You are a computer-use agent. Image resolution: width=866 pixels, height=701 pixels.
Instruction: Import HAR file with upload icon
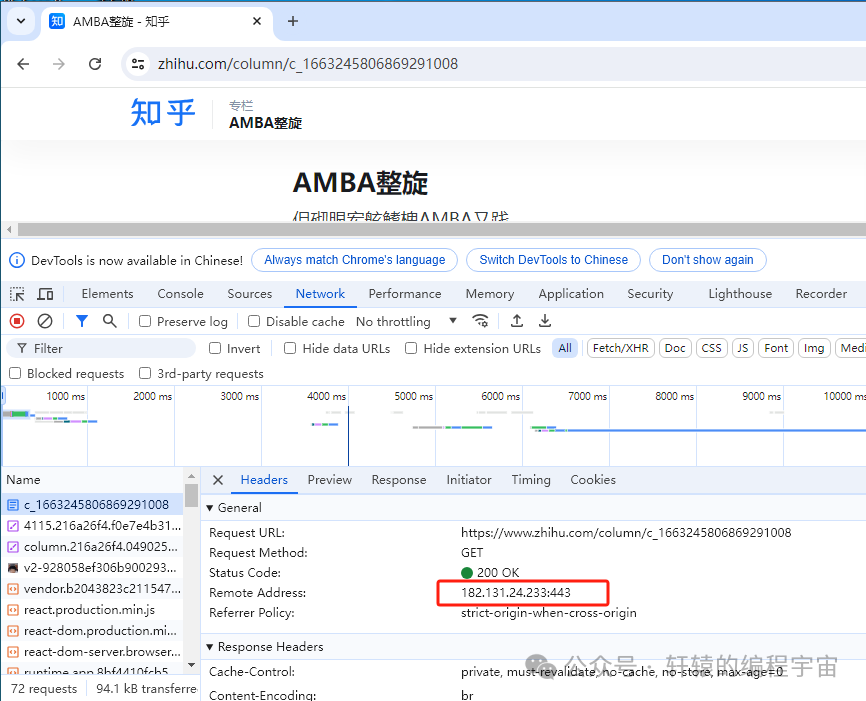517,321
